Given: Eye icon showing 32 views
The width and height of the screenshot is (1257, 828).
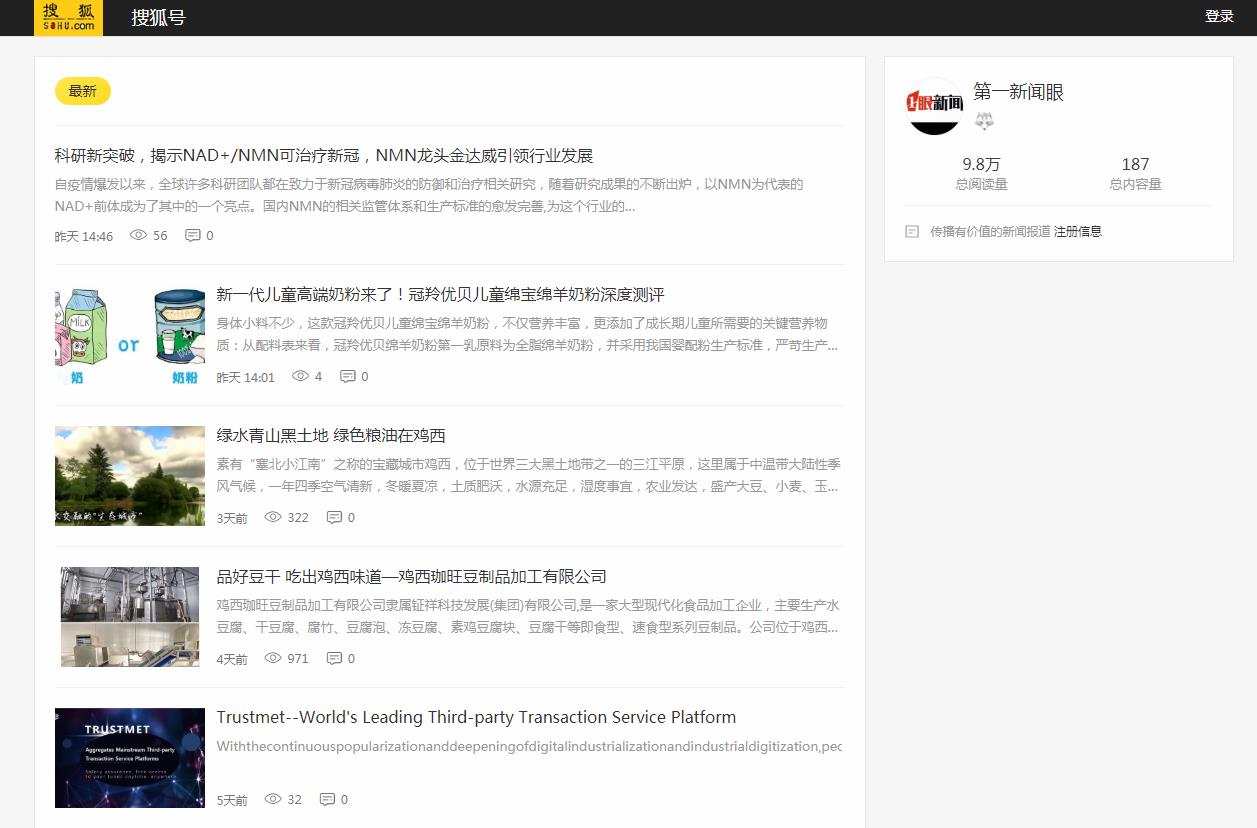Looking at the screenshot, I should coord(273,800).
